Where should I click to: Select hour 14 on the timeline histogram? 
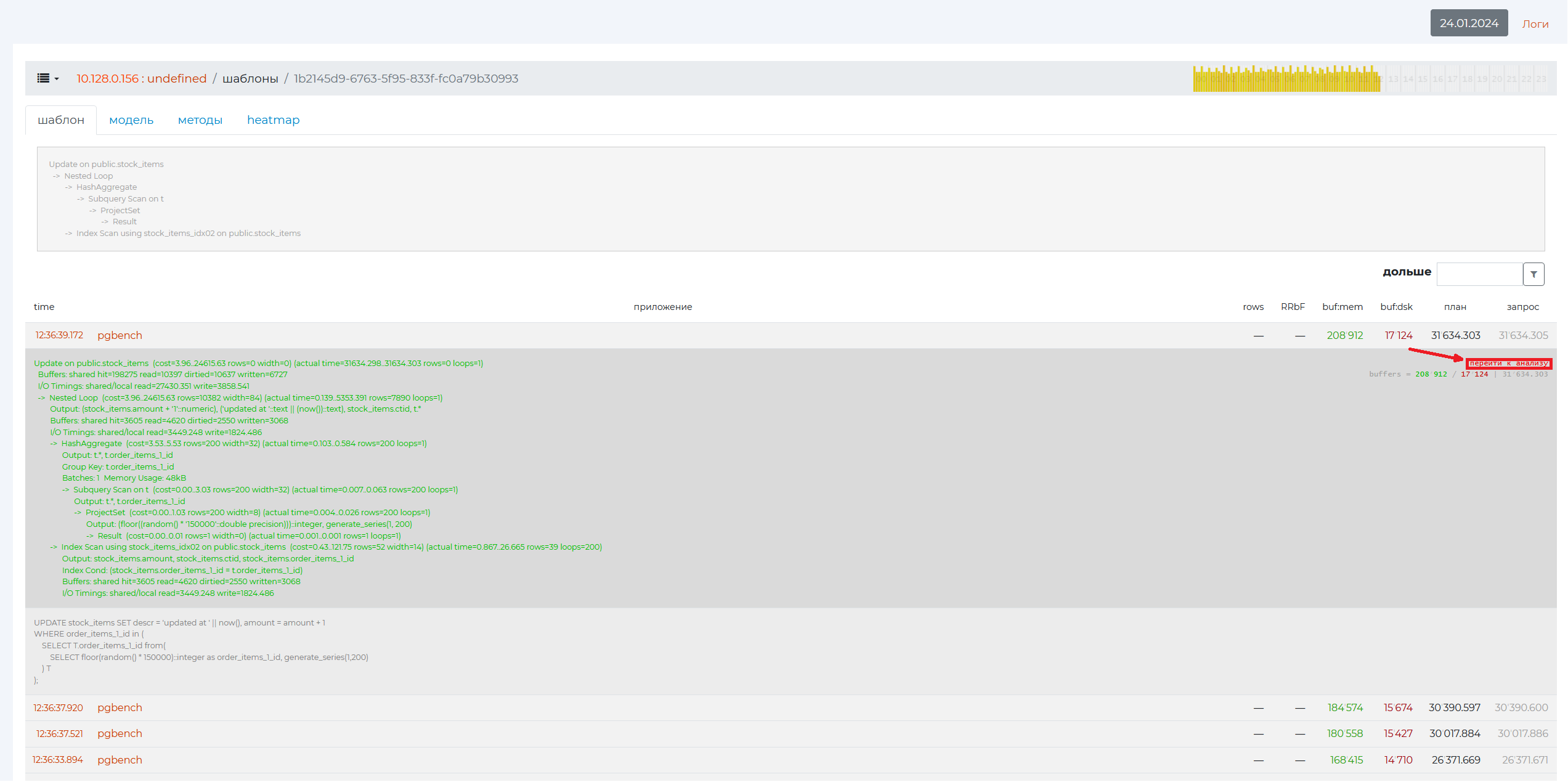point(1408,79)
